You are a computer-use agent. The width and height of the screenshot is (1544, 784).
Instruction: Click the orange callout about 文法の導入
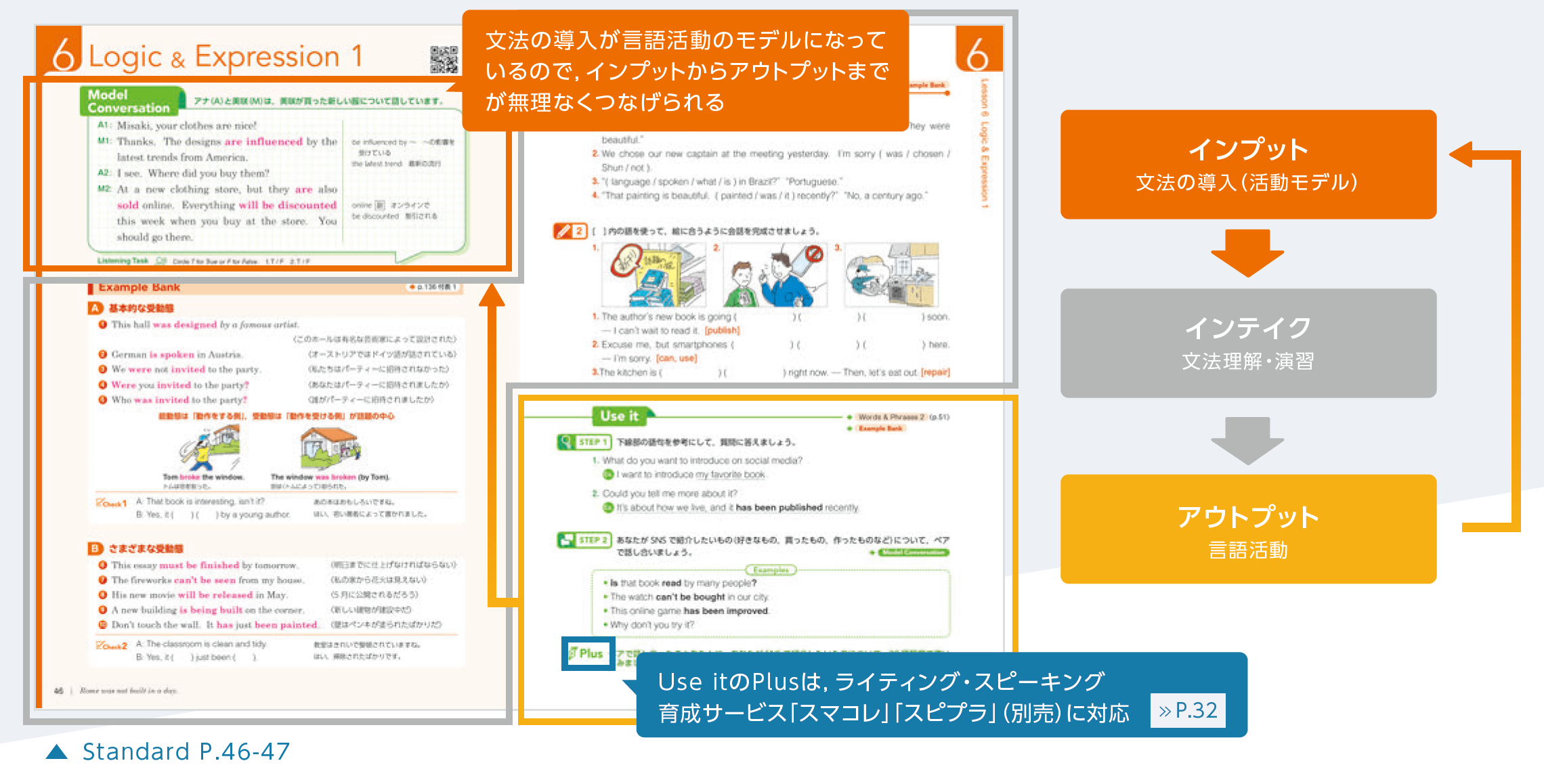tap(685, 71)
